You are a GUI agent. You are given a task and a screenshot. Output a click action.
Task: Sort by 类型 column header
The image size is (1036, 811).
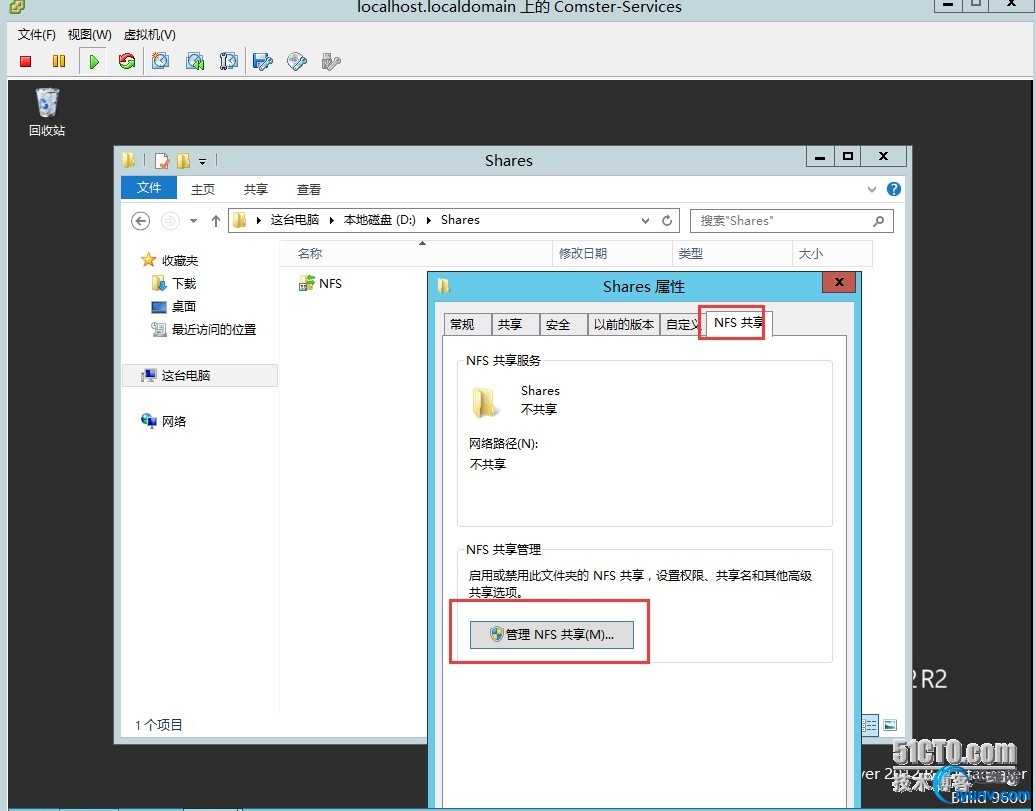[x=732, y=253]
